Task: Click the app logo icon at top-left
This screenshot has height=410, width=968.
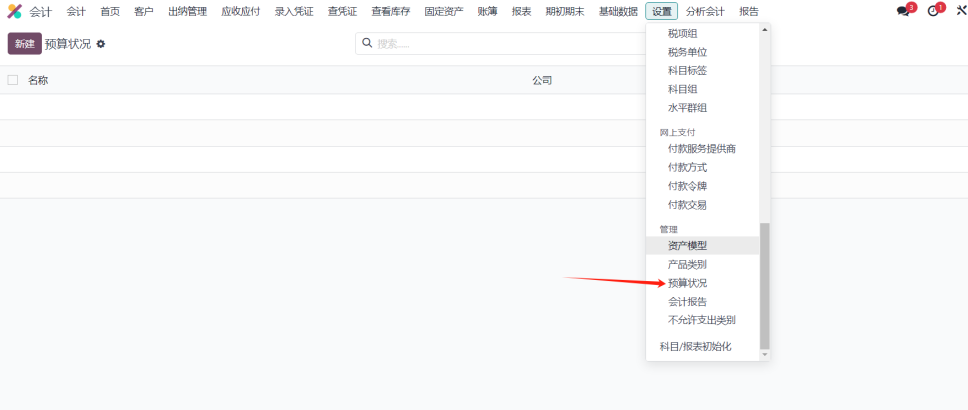Action: tap(14, 11)
